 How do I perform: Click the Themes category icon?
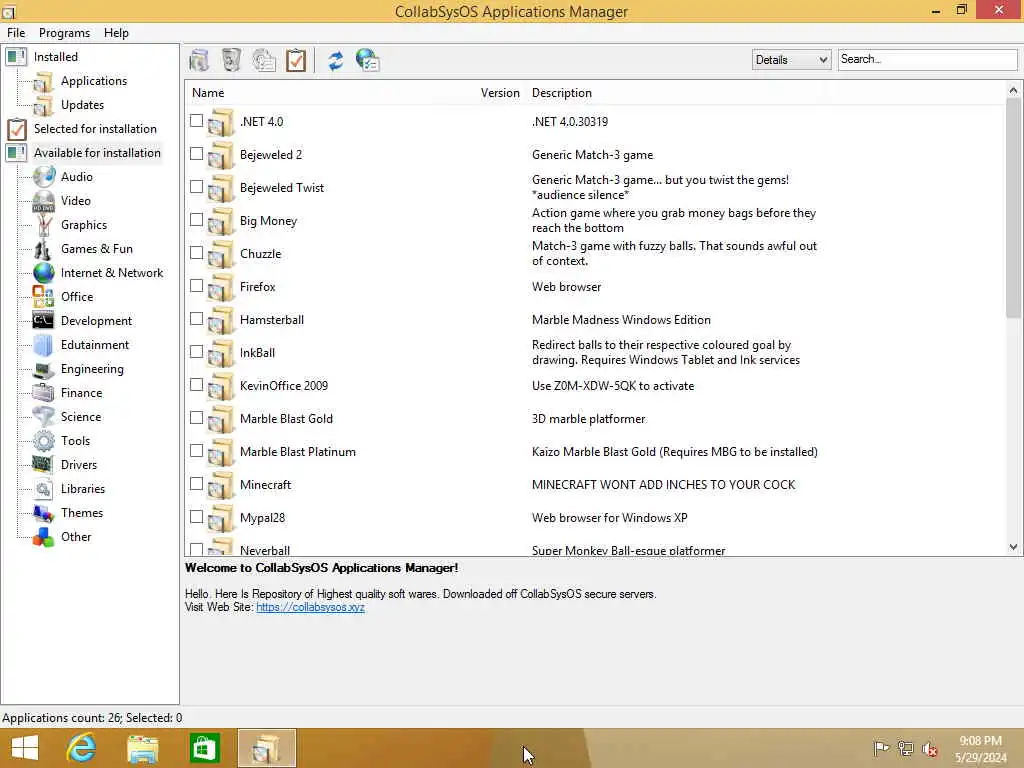point(44,513)
